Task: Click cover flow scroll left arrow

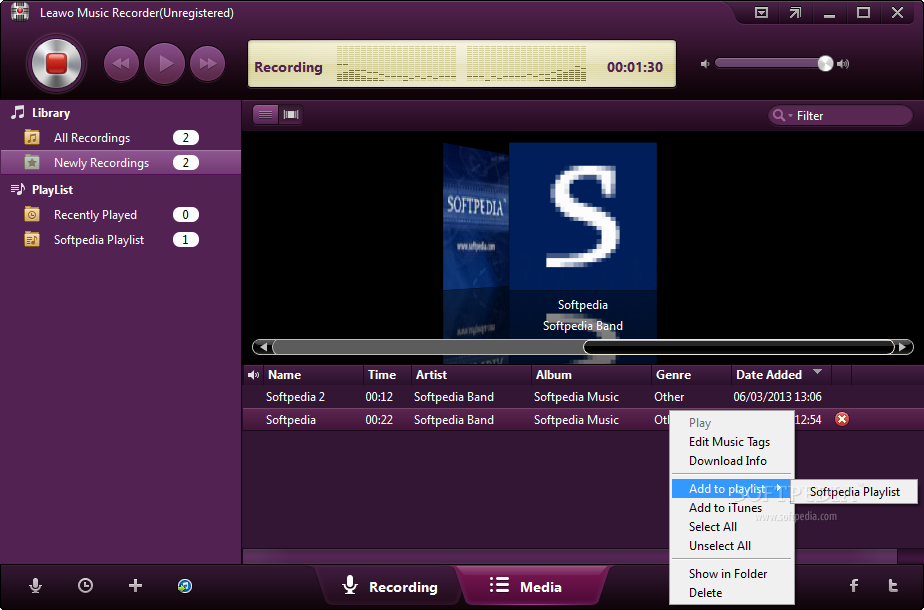Action: coord(263,347)
